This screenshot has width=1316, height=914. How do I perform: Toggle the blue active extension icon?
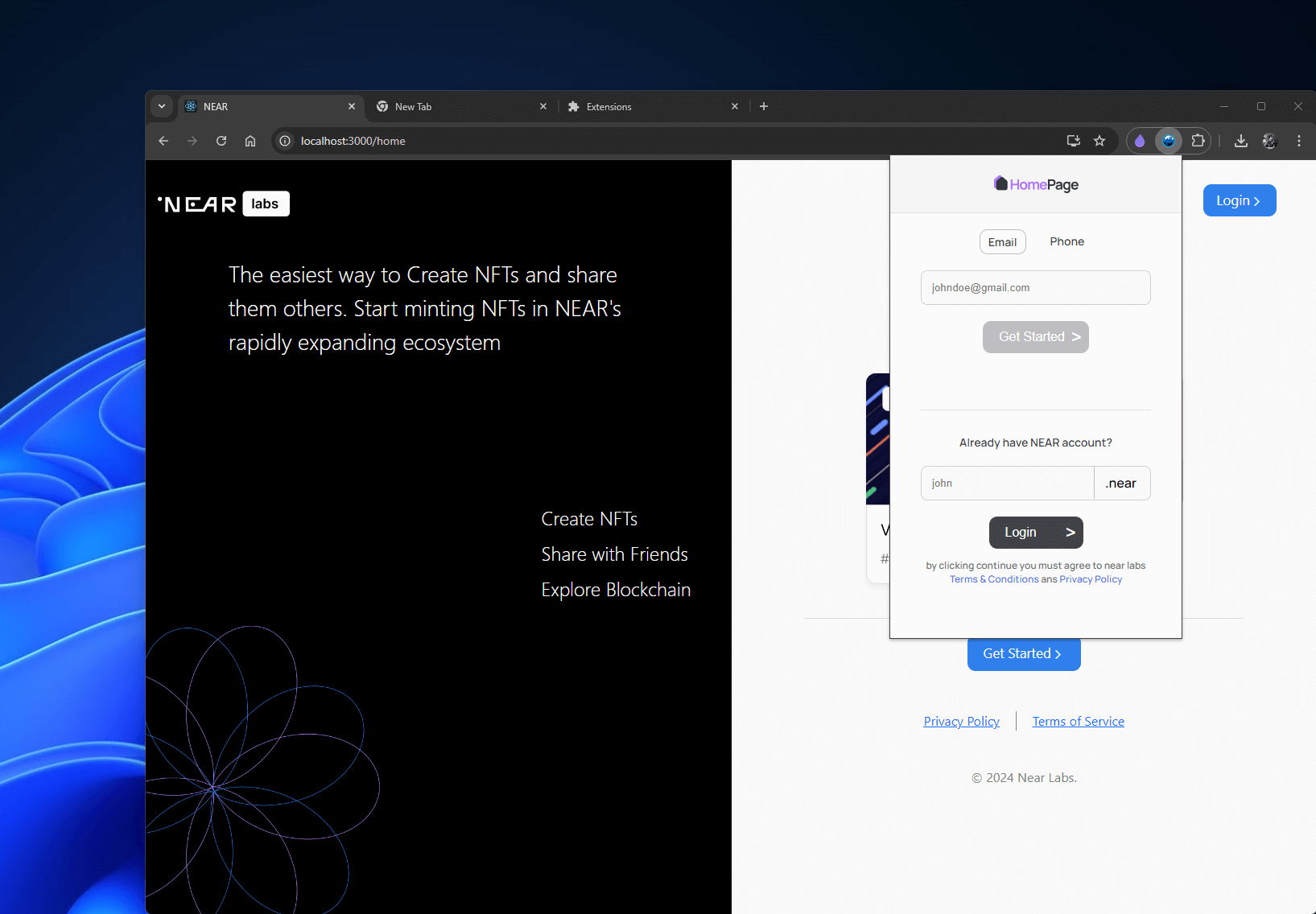pyautogui.click(x=1169, y=141)
